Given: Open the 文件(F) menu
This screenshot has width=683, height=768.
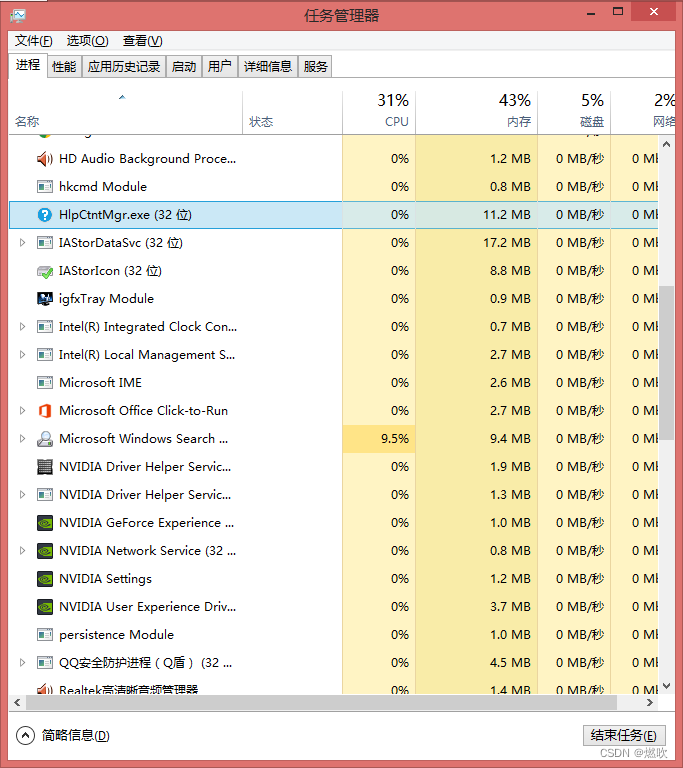Looking at the screenshot, I should (33, 41).
